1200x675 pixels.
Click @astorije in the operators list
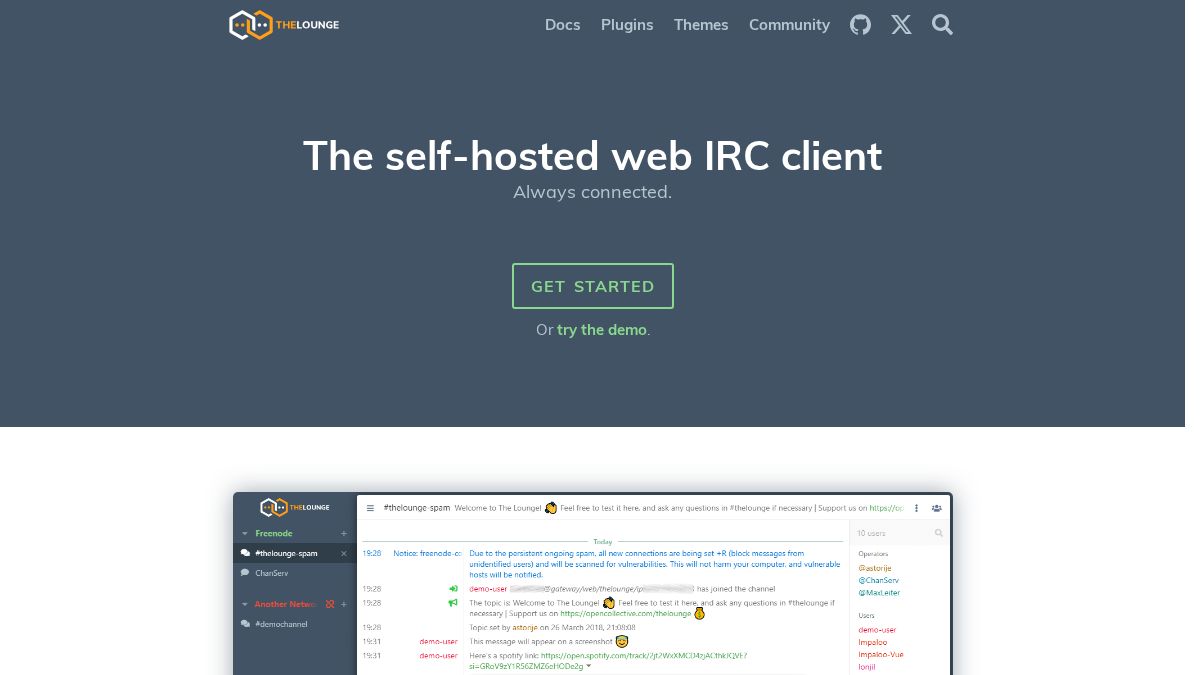pyautogui.click(x=877, y=568)
